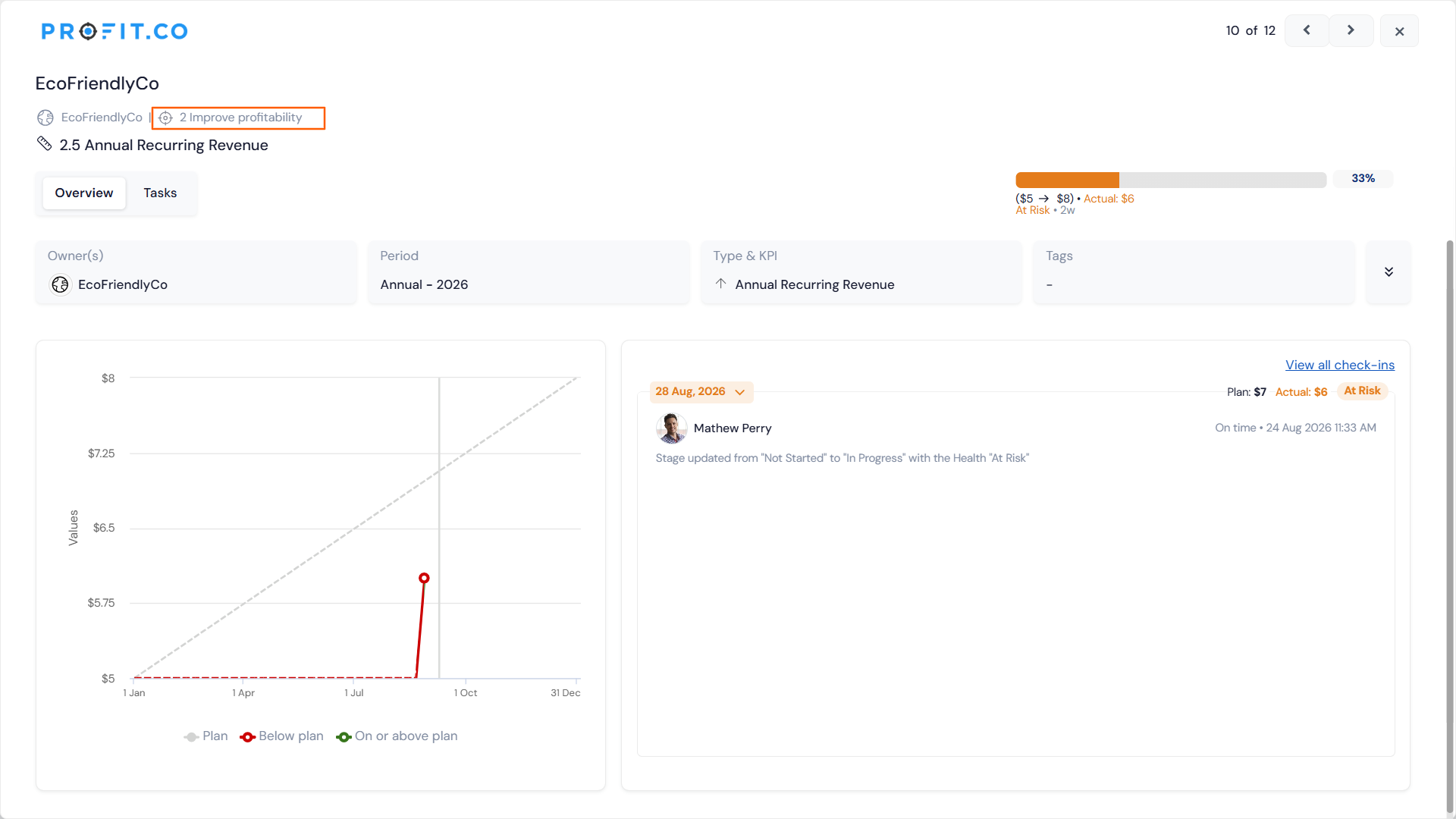Go to next key result arrow

1351,30
